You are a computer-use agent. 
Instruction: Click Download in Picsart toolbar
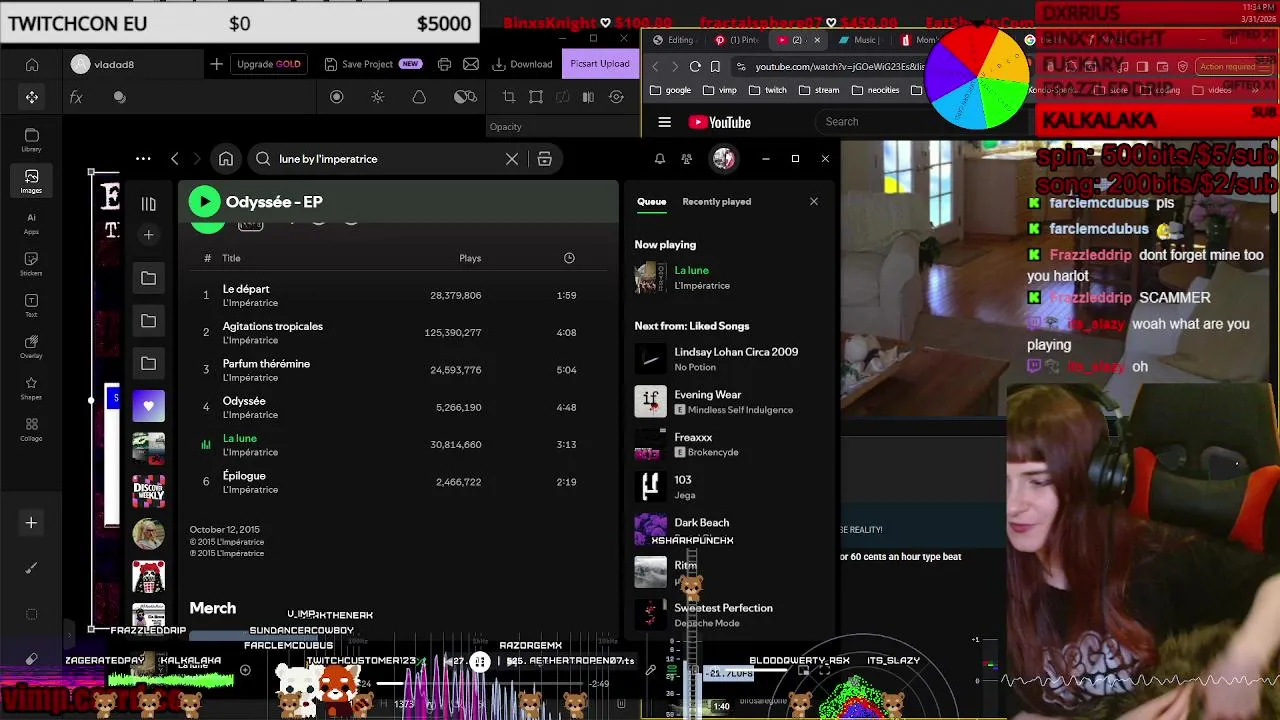click(x=522, y=64)
